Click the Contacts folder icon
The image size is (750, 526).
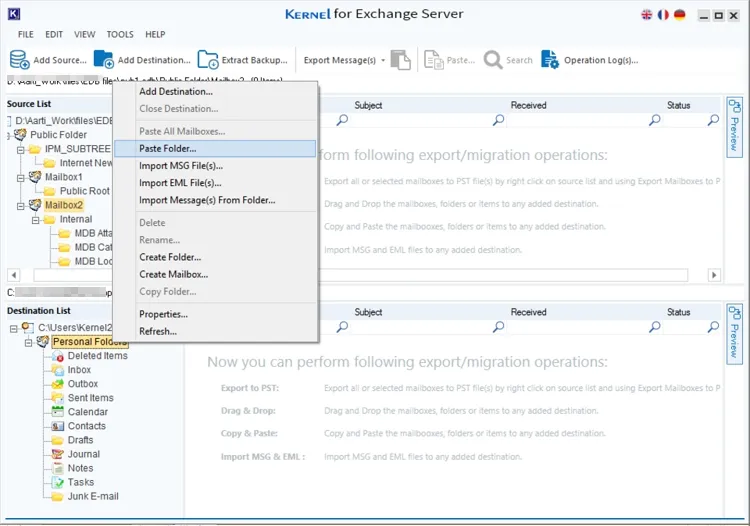tap(57, 426)
